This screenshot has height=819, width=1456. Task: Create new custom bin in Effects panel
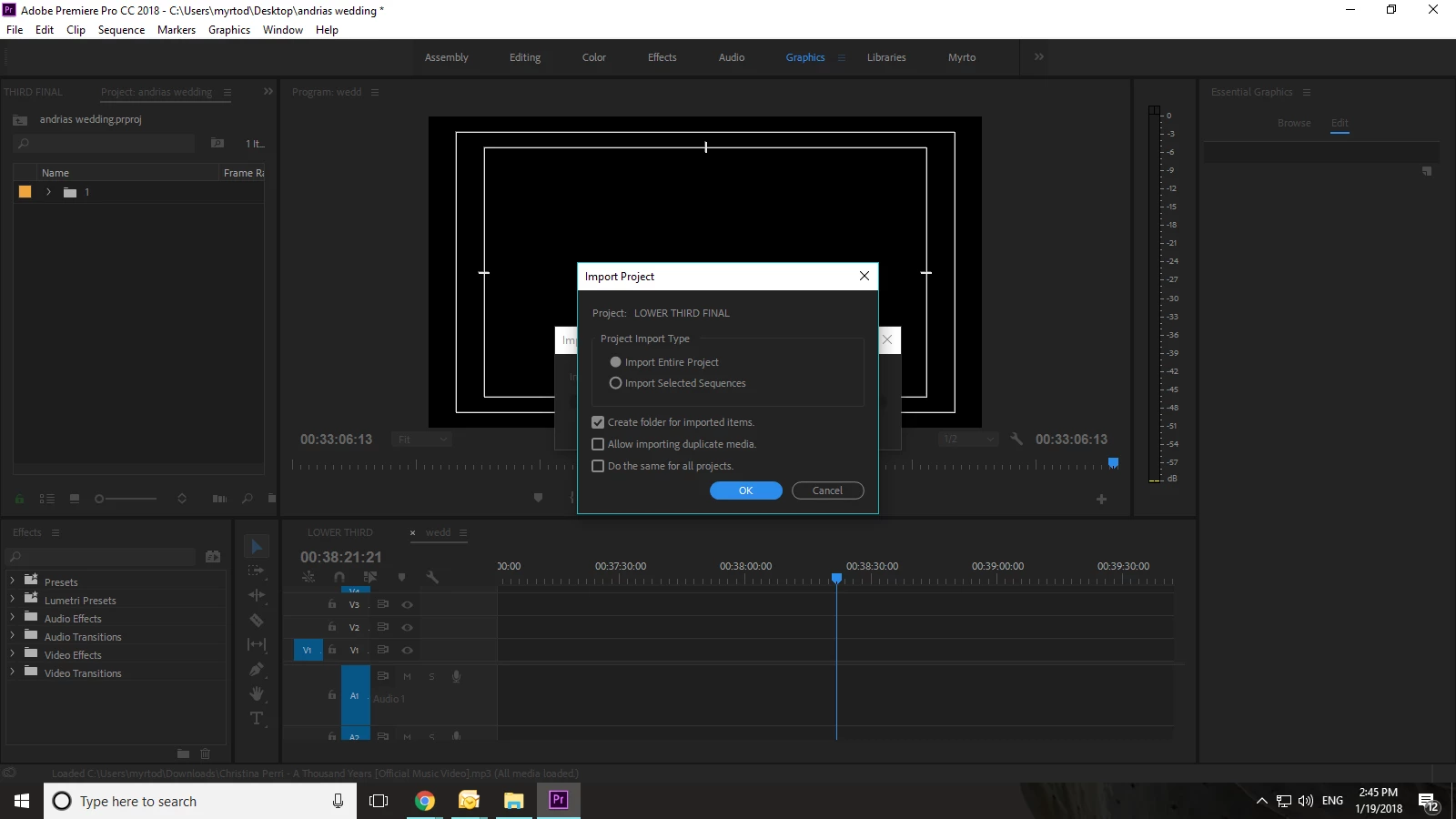coord(183,753)
